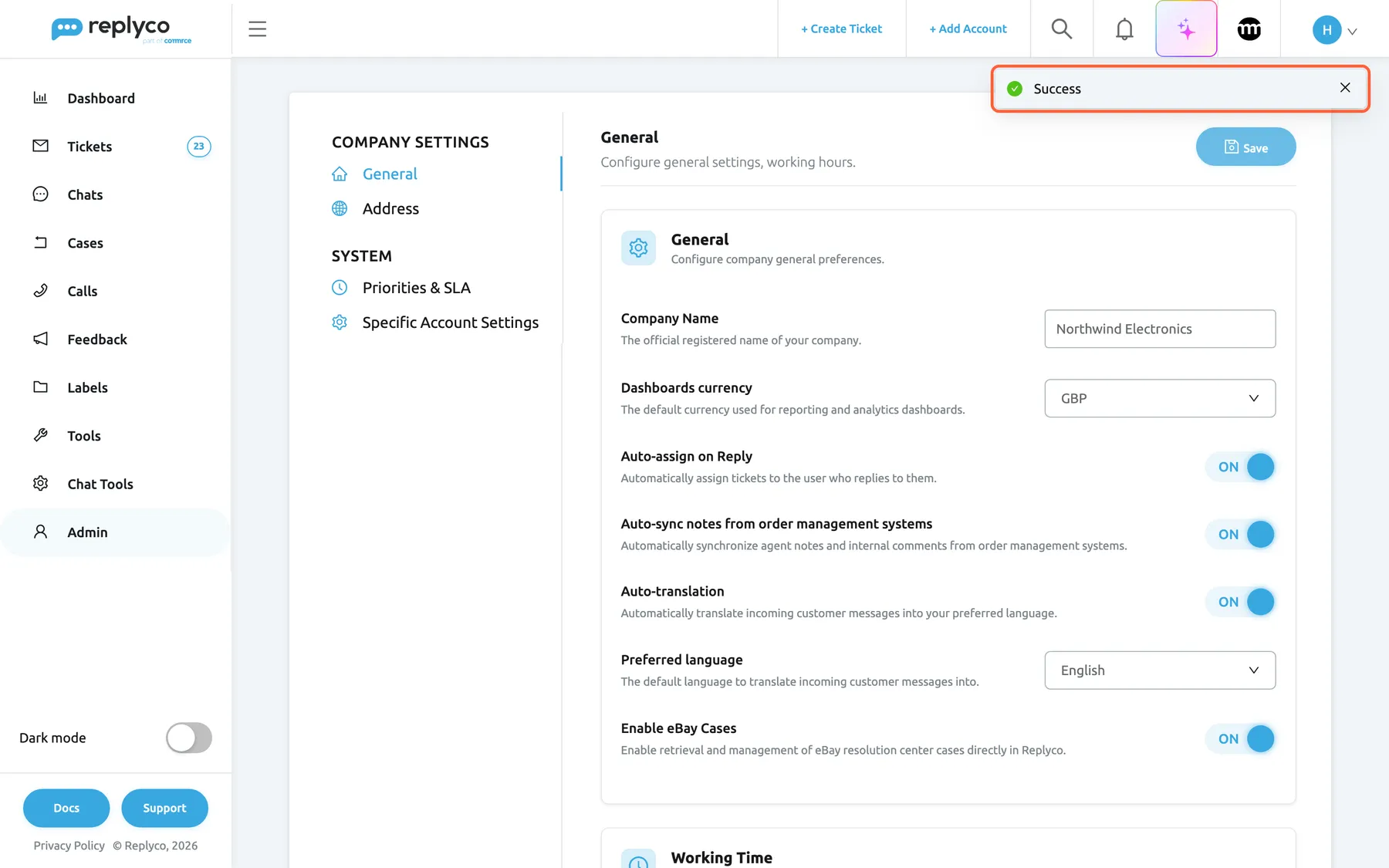Click the Cases icon in sidebar

pos(41,242)
